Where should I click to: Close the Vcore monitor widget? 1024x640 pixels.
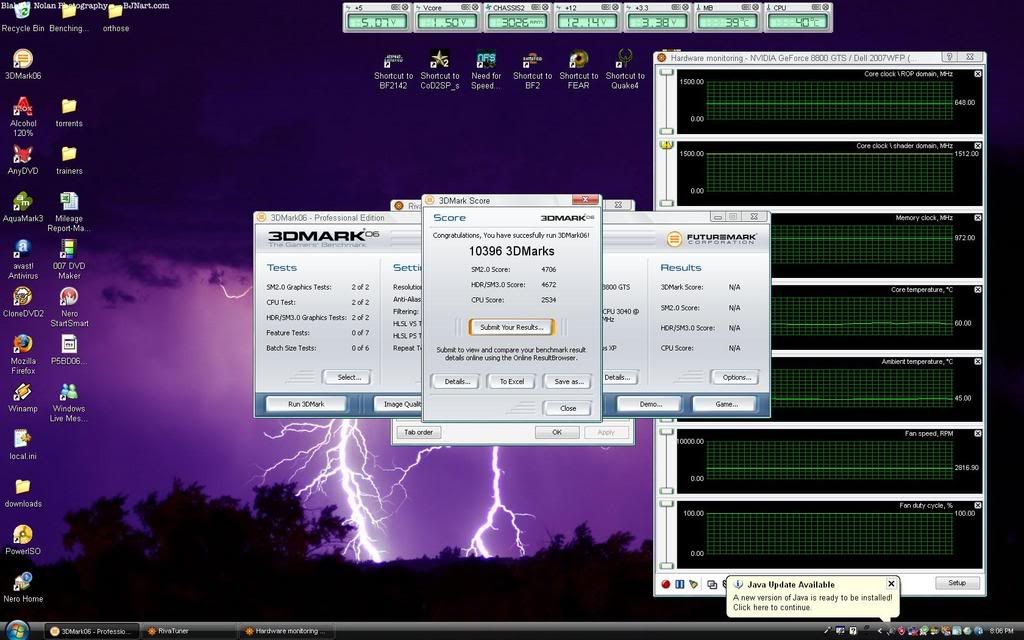475,7
